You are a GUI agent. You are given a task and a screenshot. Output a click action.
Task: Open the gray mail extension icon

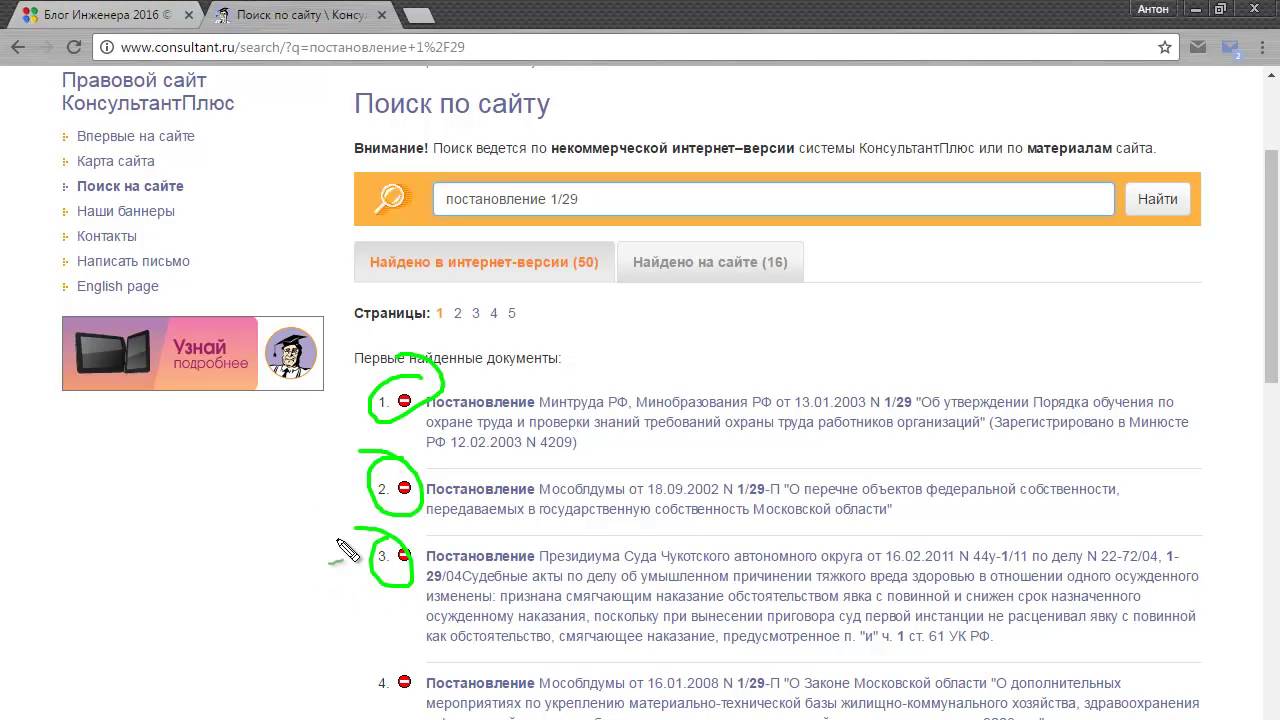[1198, 47]
